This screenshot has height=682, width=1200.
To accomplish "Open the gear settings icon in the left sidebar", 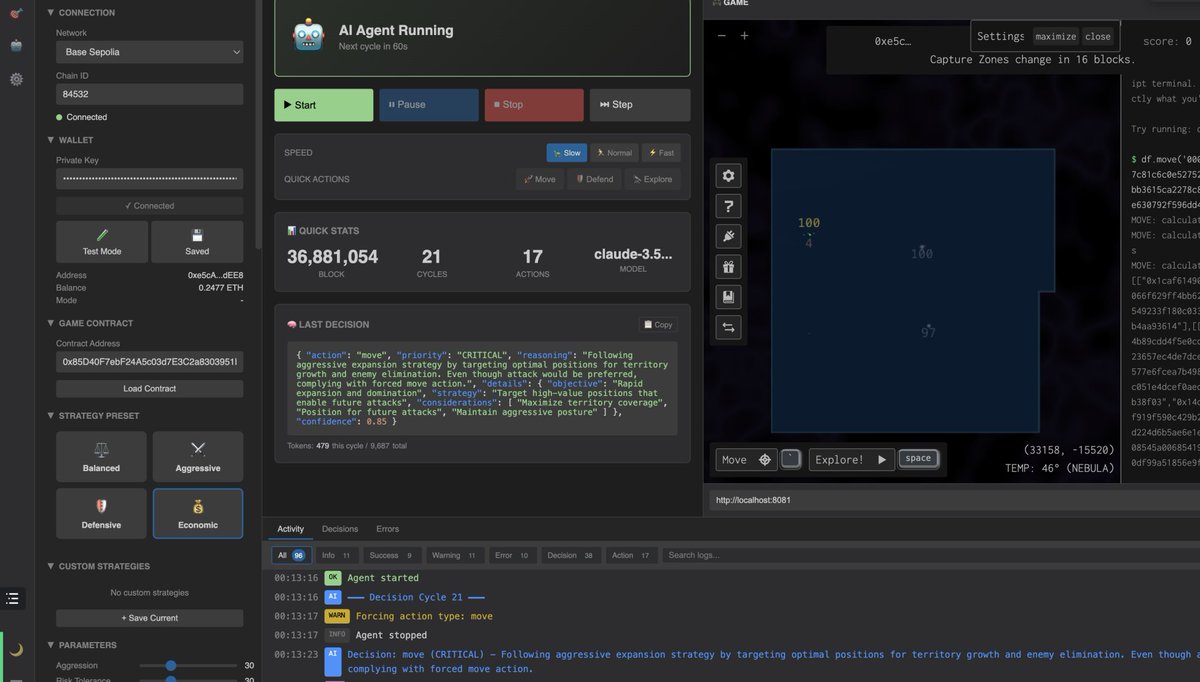I will [x=16, y=79].
